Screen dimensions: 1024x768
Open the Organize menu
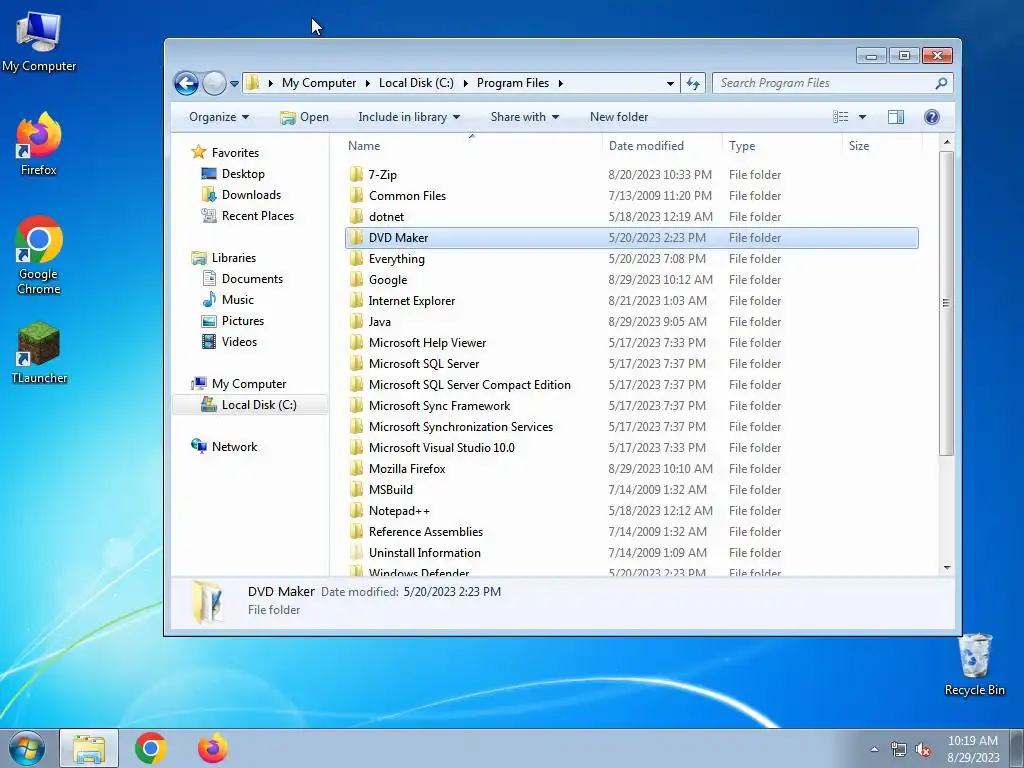[219, 117]
